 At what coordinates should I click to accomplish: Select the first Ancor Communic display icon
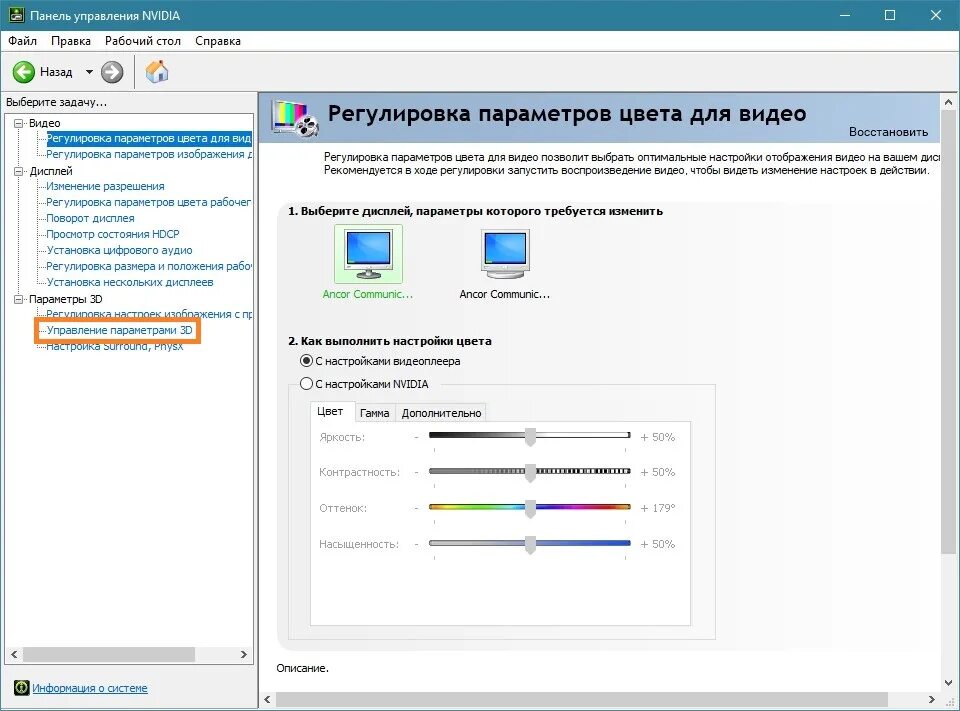(368, 254)
